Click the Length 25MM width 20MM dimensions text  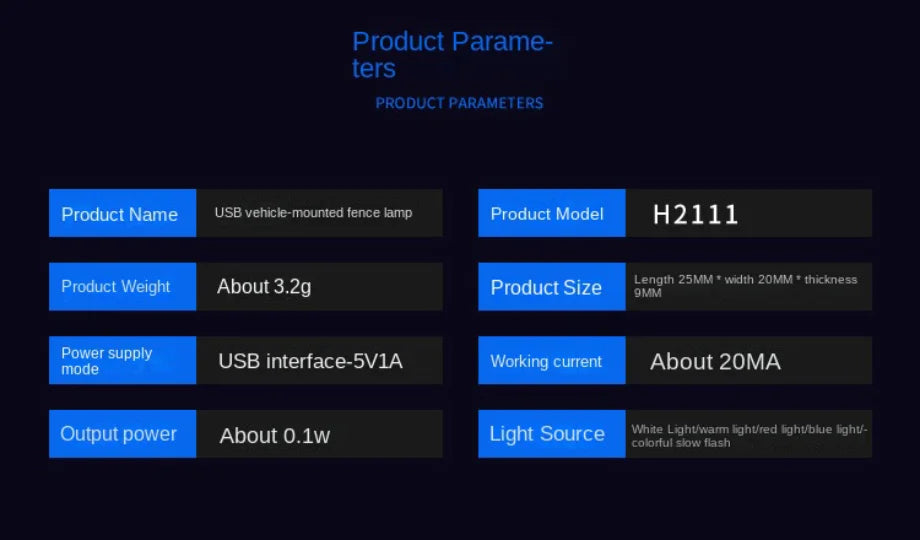(745, 279)
